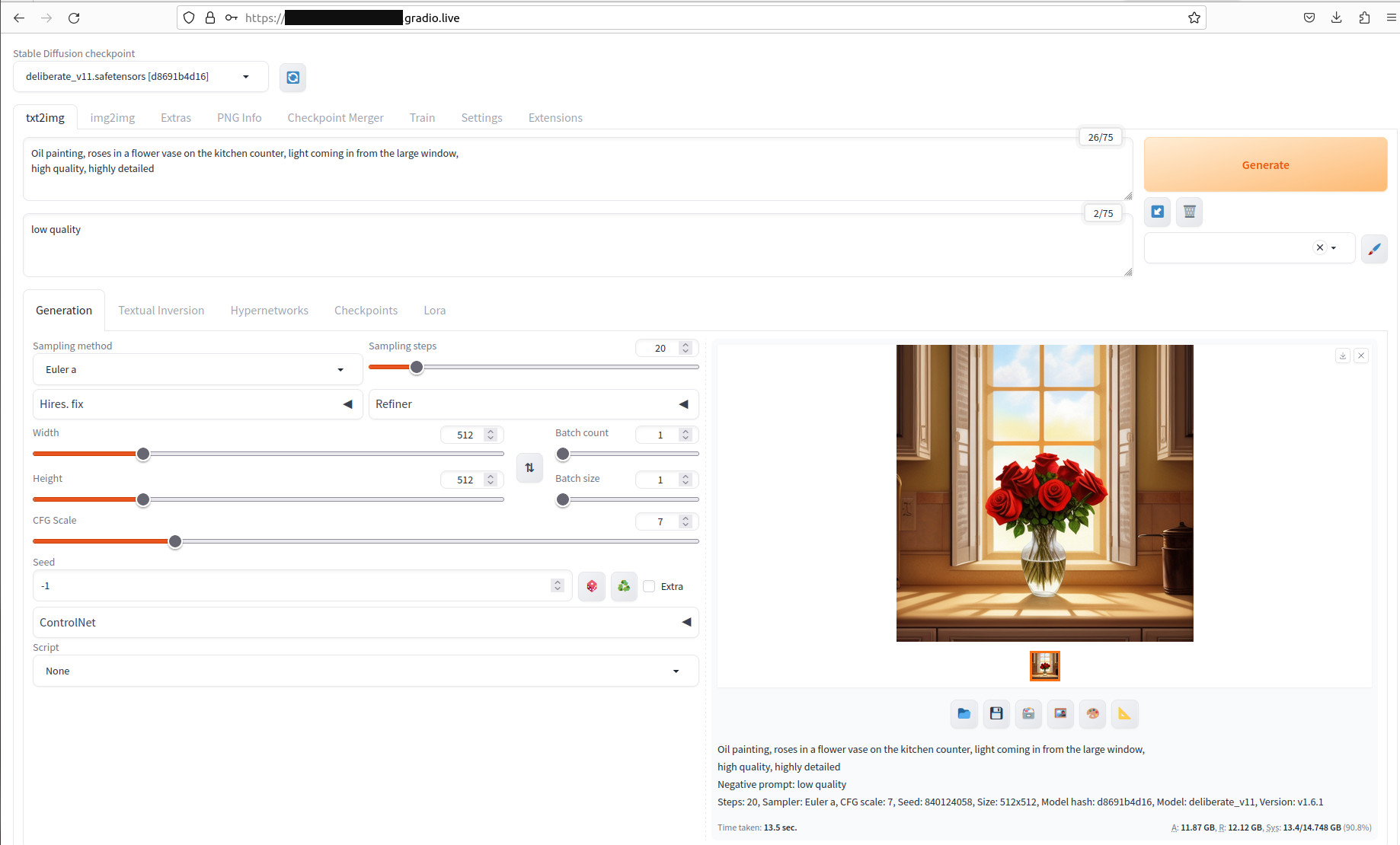The width and height of the screenshot is (1400, 845).
Task: Enable the Extra seed options checkbox
Action: [649, 585]
